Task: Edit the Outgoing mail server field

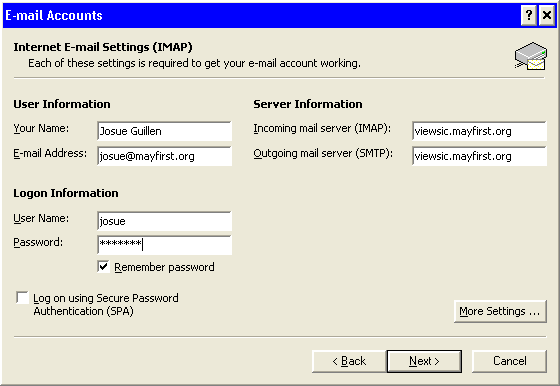Action: pyautogui.click(x=479, y=156)
